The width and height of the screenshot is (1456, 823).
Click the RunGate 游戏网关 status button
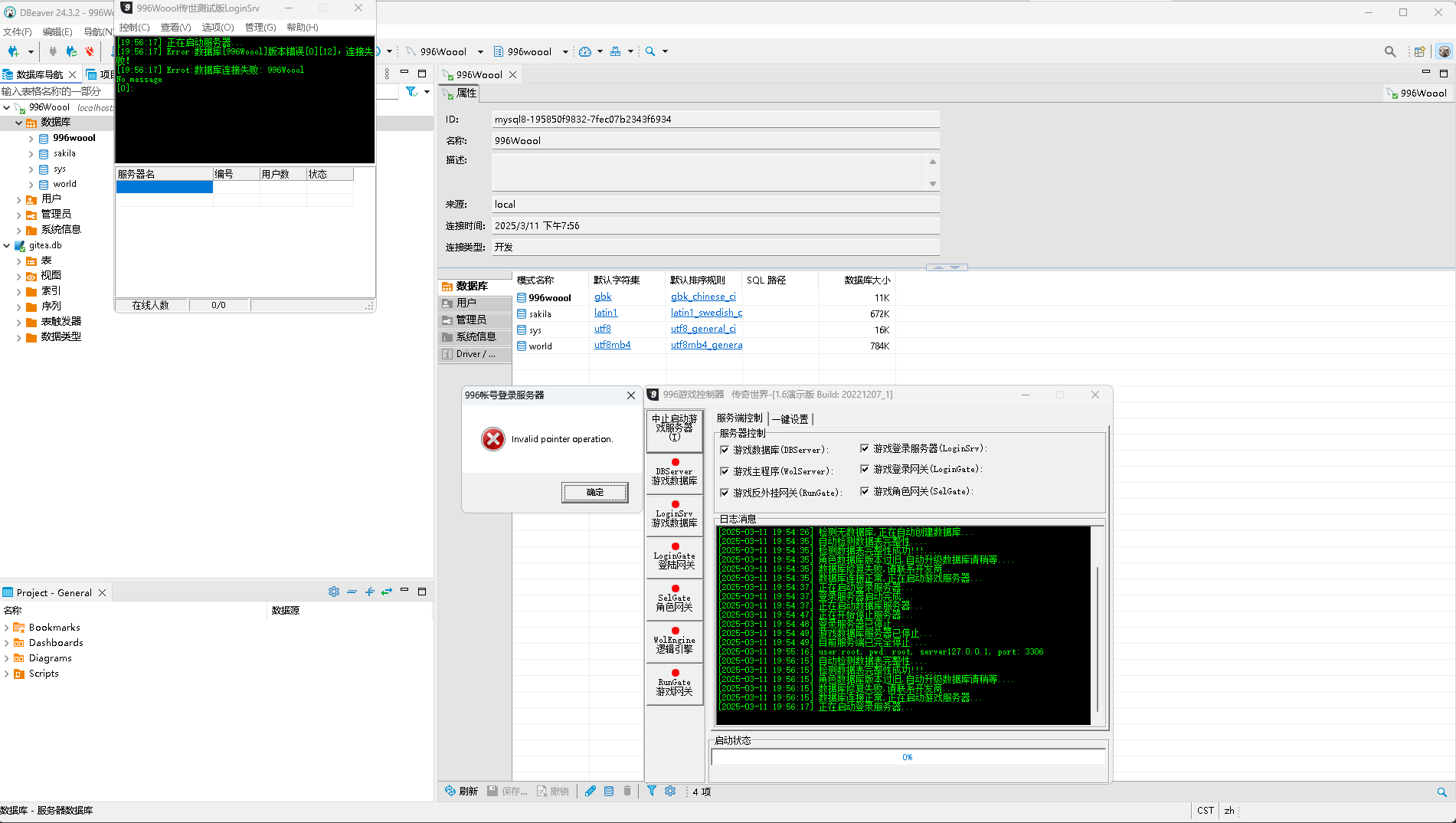tap(674, 683)
